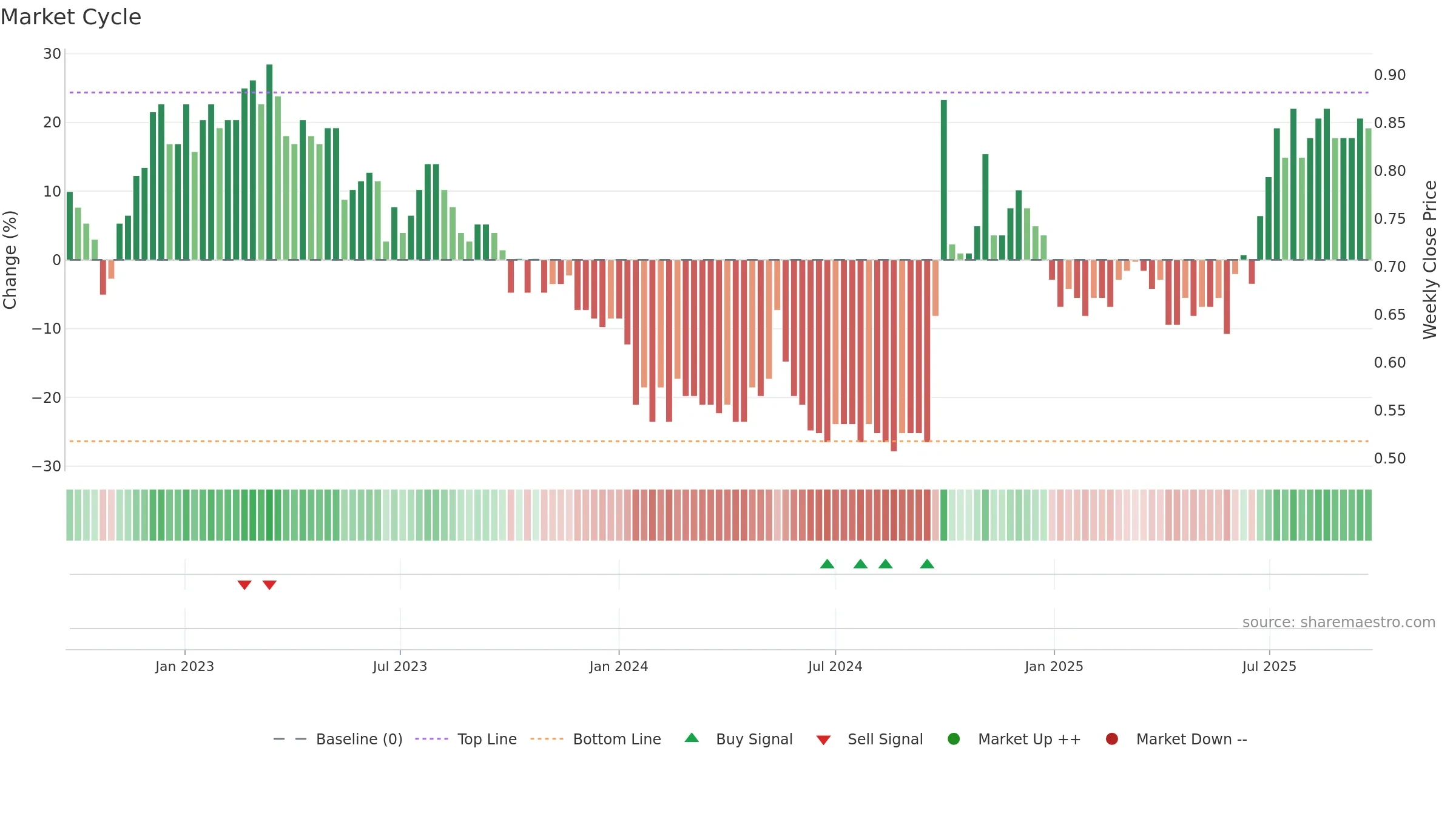Click the orange dotted bottom line in the chart

[x=719, y=441]
